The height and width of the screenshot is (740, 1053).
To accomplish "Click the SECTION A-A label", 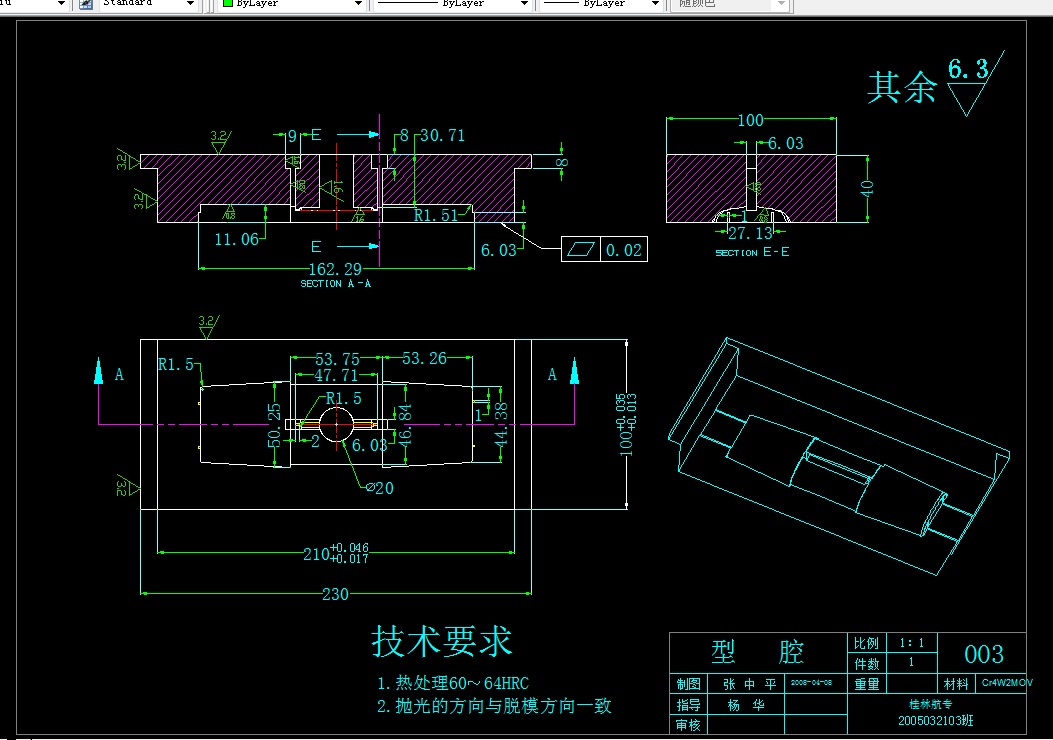I will (x=336, y=283).
